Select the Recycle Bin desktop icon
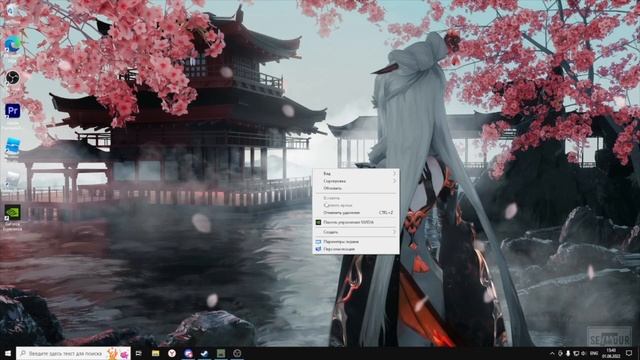This screenshot has height=360, width=640. click(11, 11)
